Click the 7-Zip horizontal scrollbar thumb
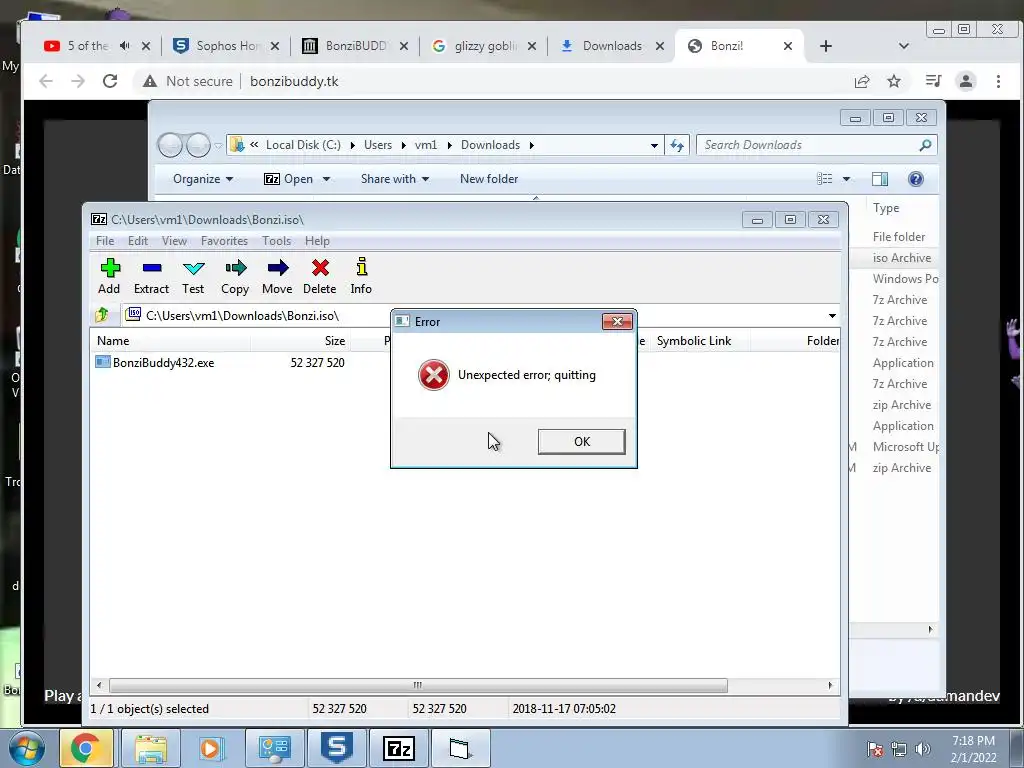Screen dimensions: 1024x768 pyautogui.click(x=418, y=686)
